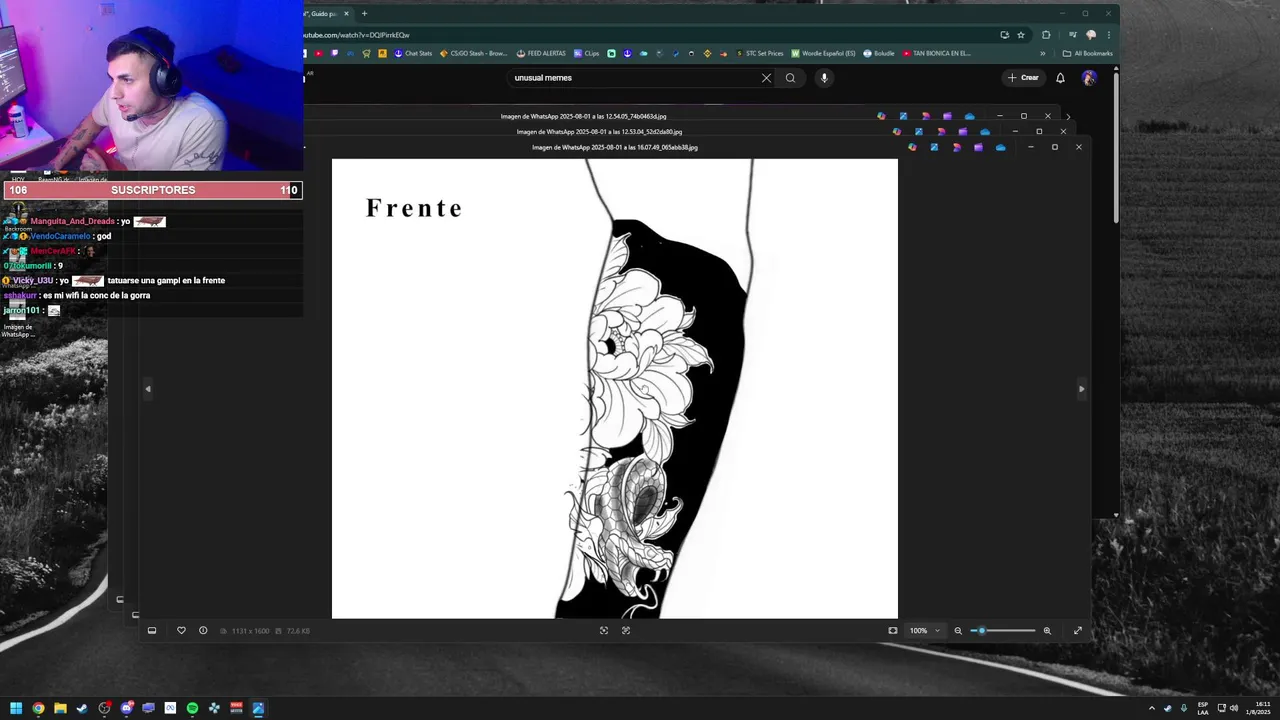
Task: Open Copilot icon in the 16.07.49 photo window
Action: click(912, 147)
